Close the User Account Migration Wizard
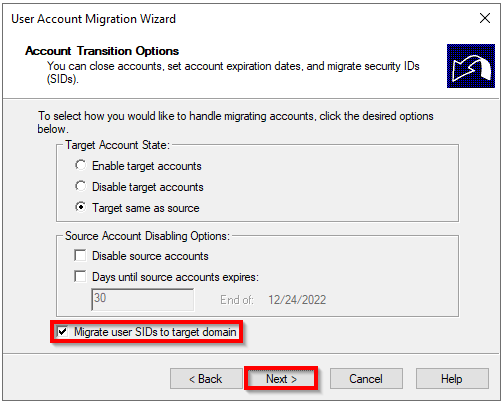The height and width of the screenshot is (401, 503). pyautogui.click(x=485, y=18)
